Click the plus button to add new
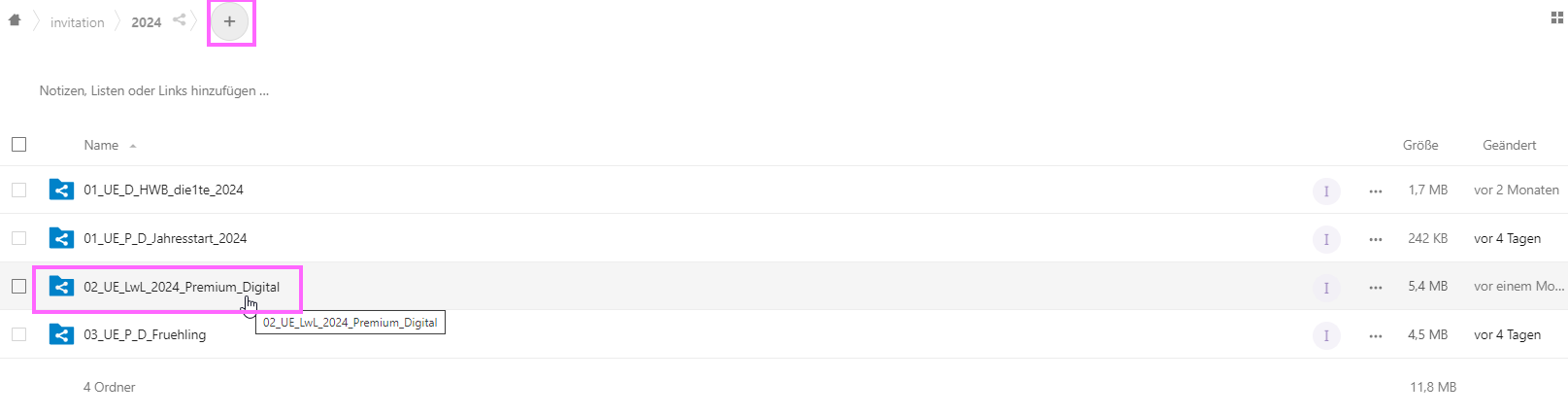The height and width of the screenshot is (416, 1568). [230, 21]
